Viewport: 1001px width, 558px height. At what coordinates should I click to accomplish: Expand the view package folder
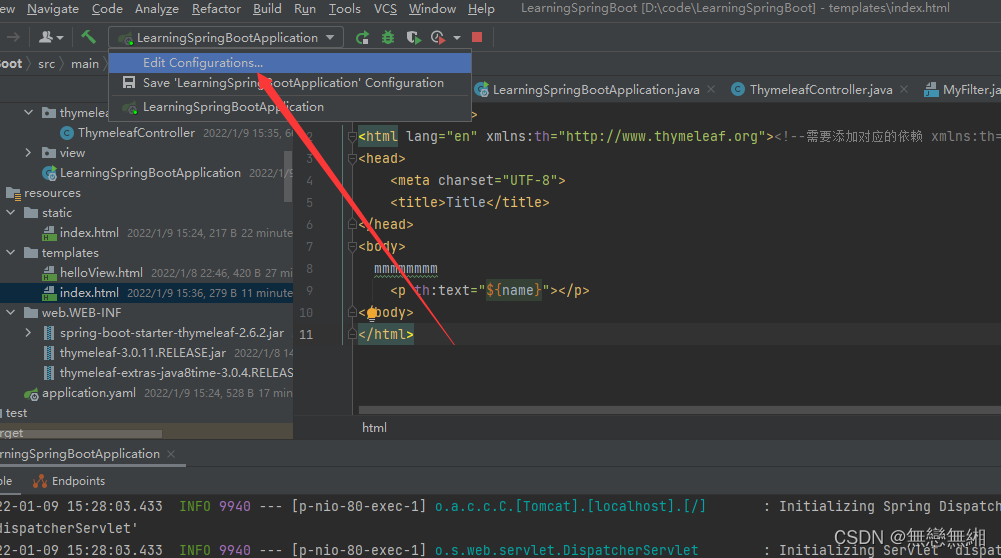click(x=28, y=153)
